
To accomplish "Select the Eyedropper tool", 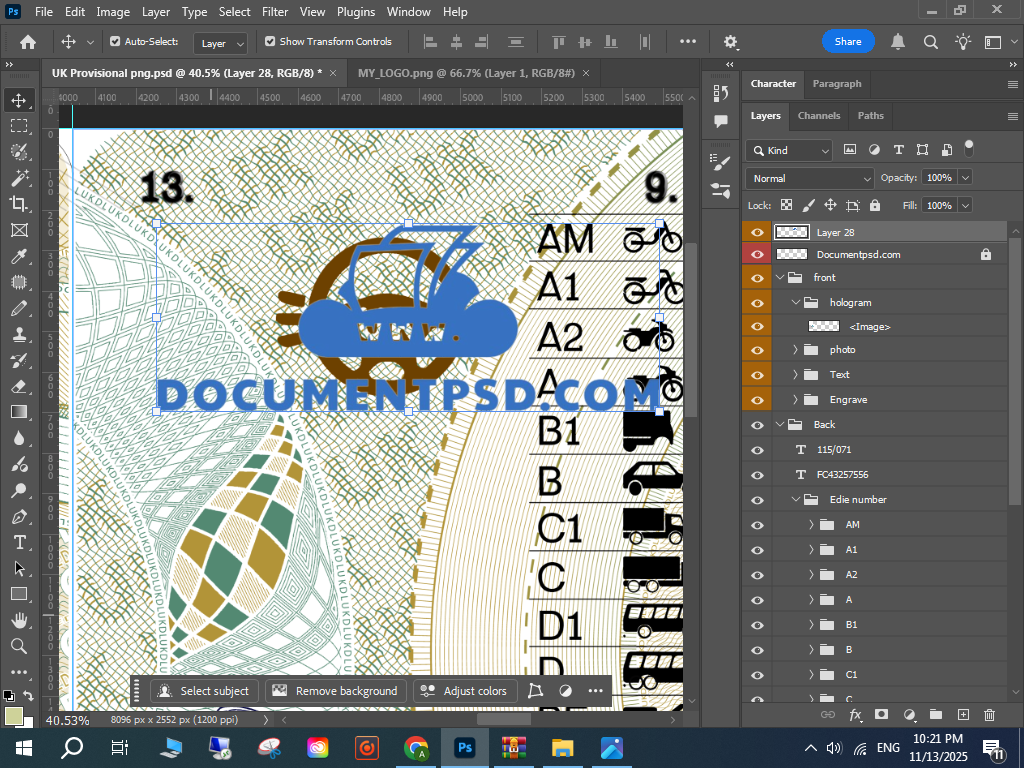I will click(x=19, y=256).
